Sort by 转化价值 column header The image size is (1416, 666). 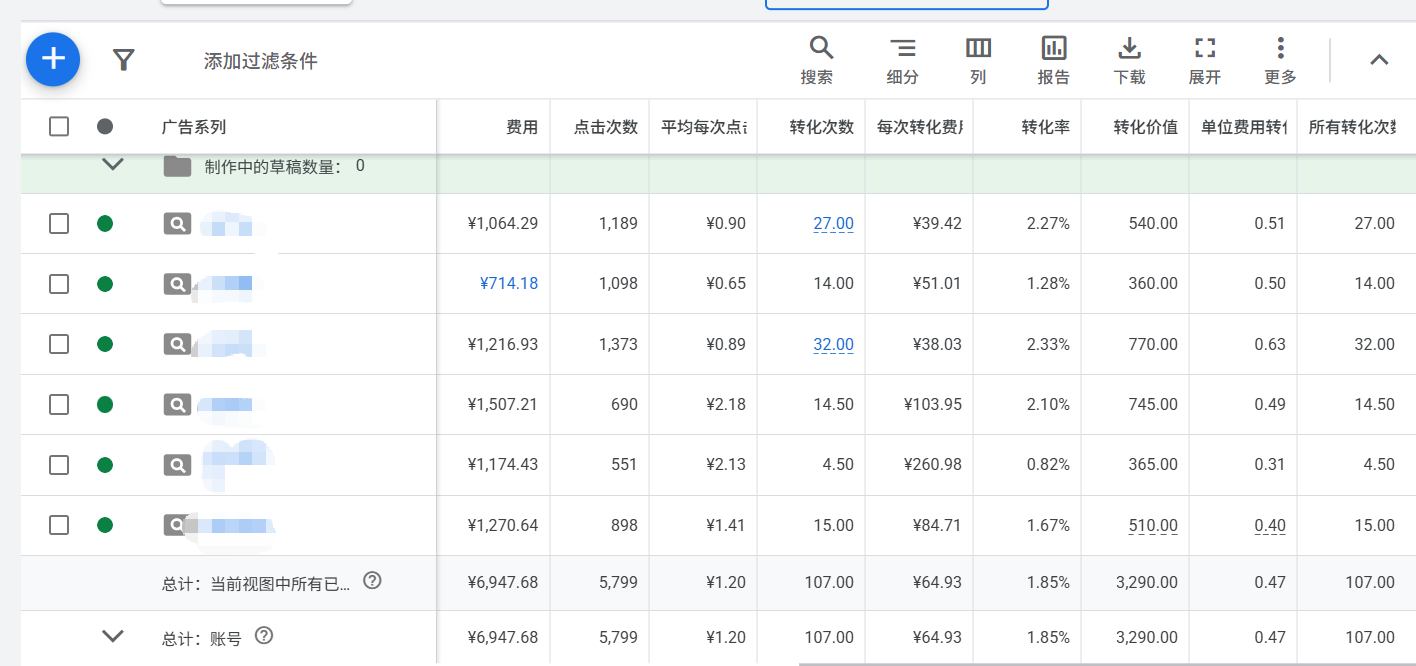pyautogui.click(x=1146, y=127)
